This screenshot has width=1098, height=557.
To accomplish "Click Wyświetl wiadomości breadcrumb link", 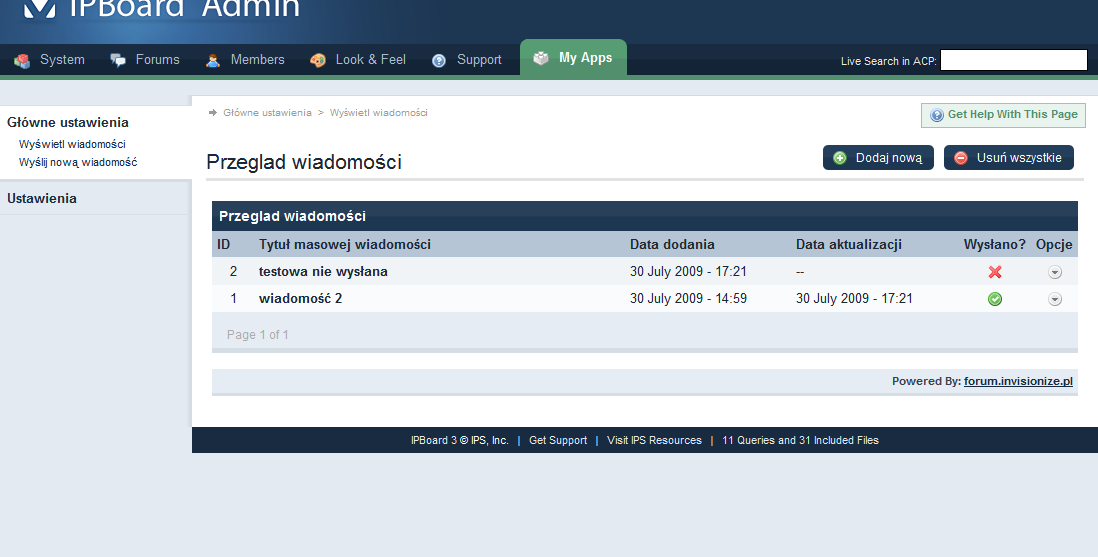I will [x=378, y=113].
